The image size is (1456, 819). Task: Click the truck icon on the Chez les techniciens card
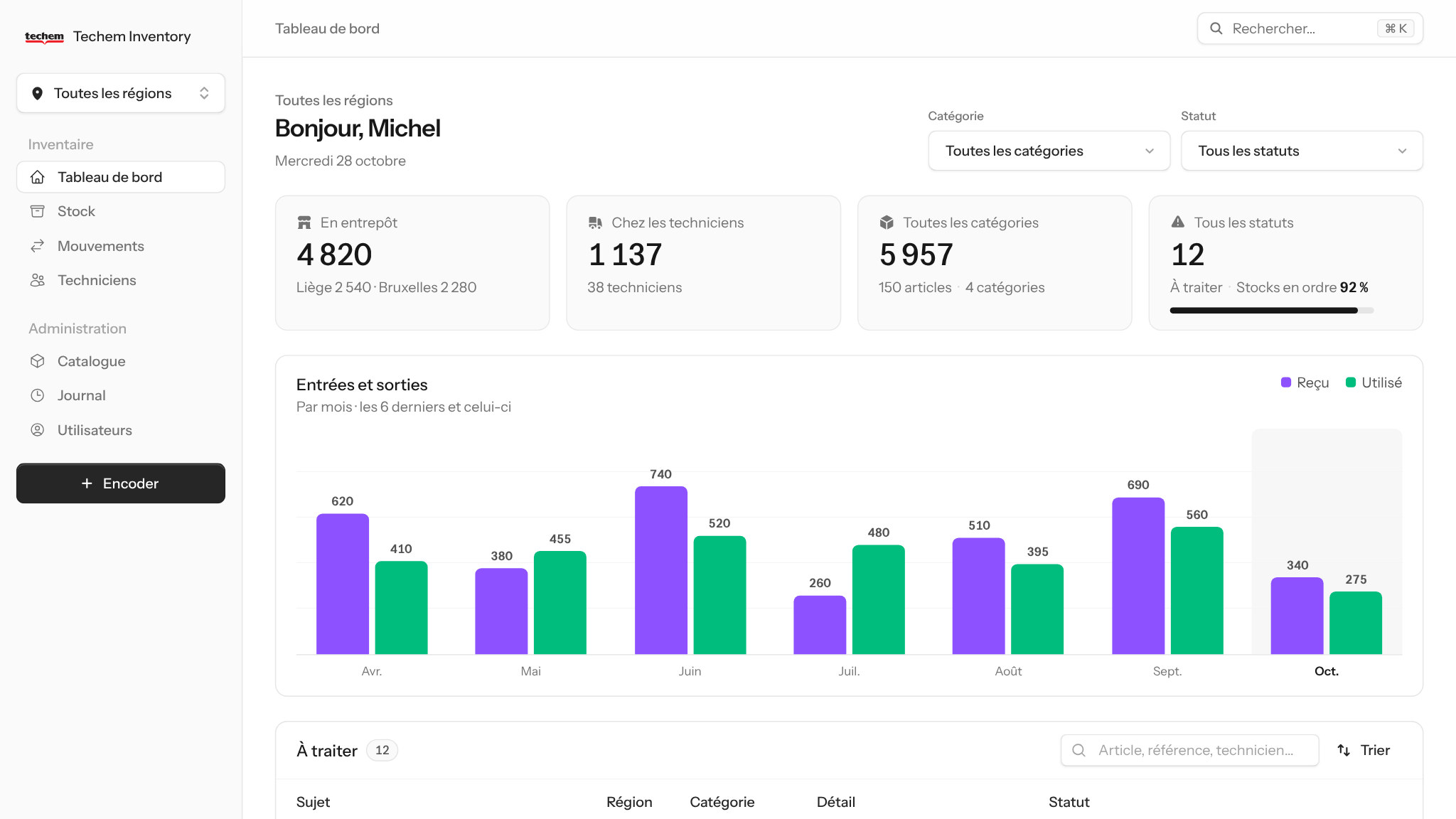pyautogui.click(x=595, y=223)
